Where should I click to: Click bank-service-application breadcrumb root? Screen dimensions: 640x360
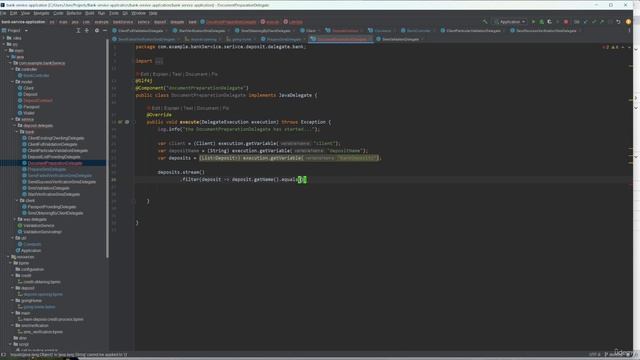click(23, 22)
